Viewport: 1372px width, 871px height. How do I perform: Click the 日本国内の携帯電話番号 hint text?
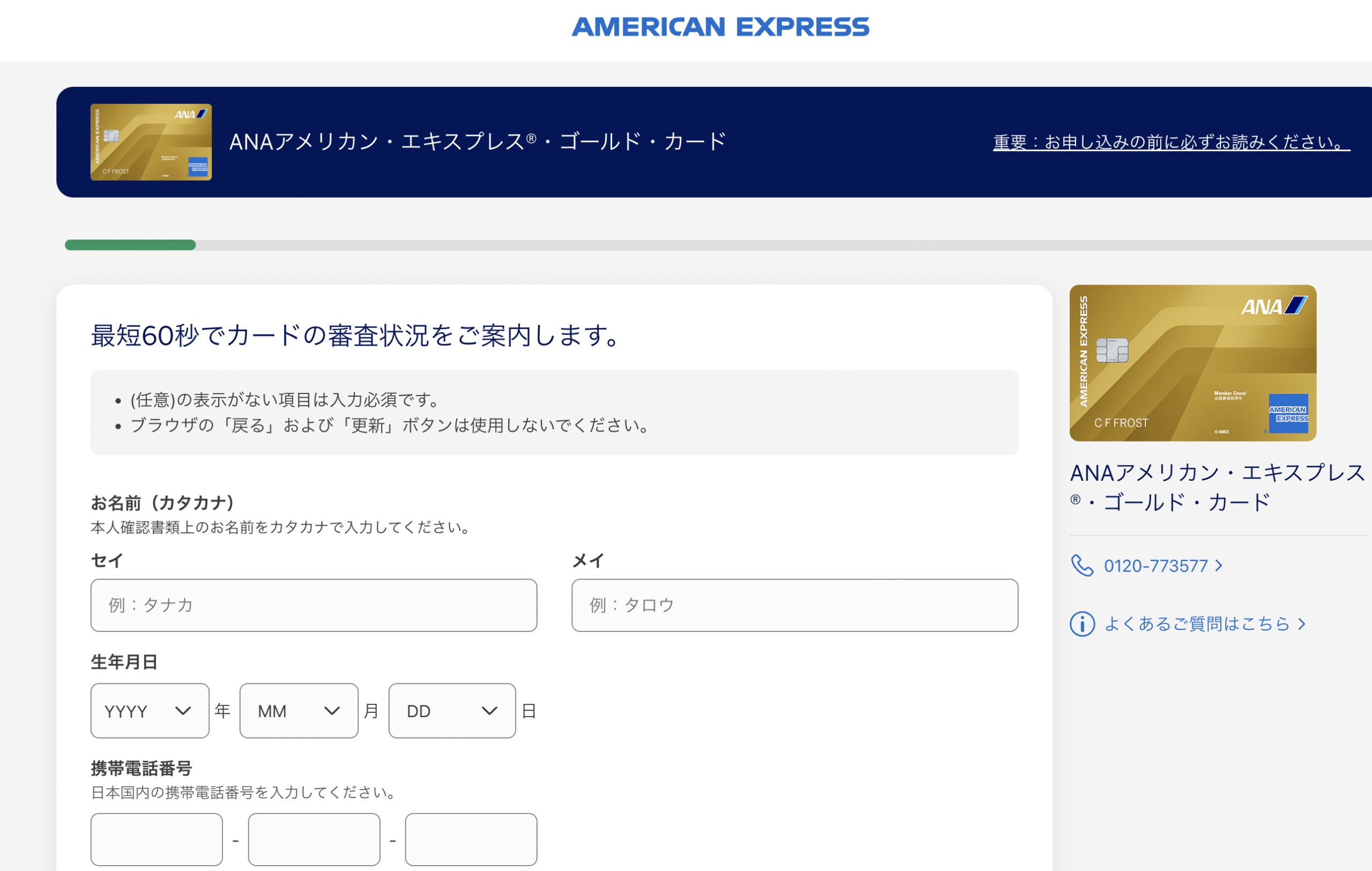[244, 792]
